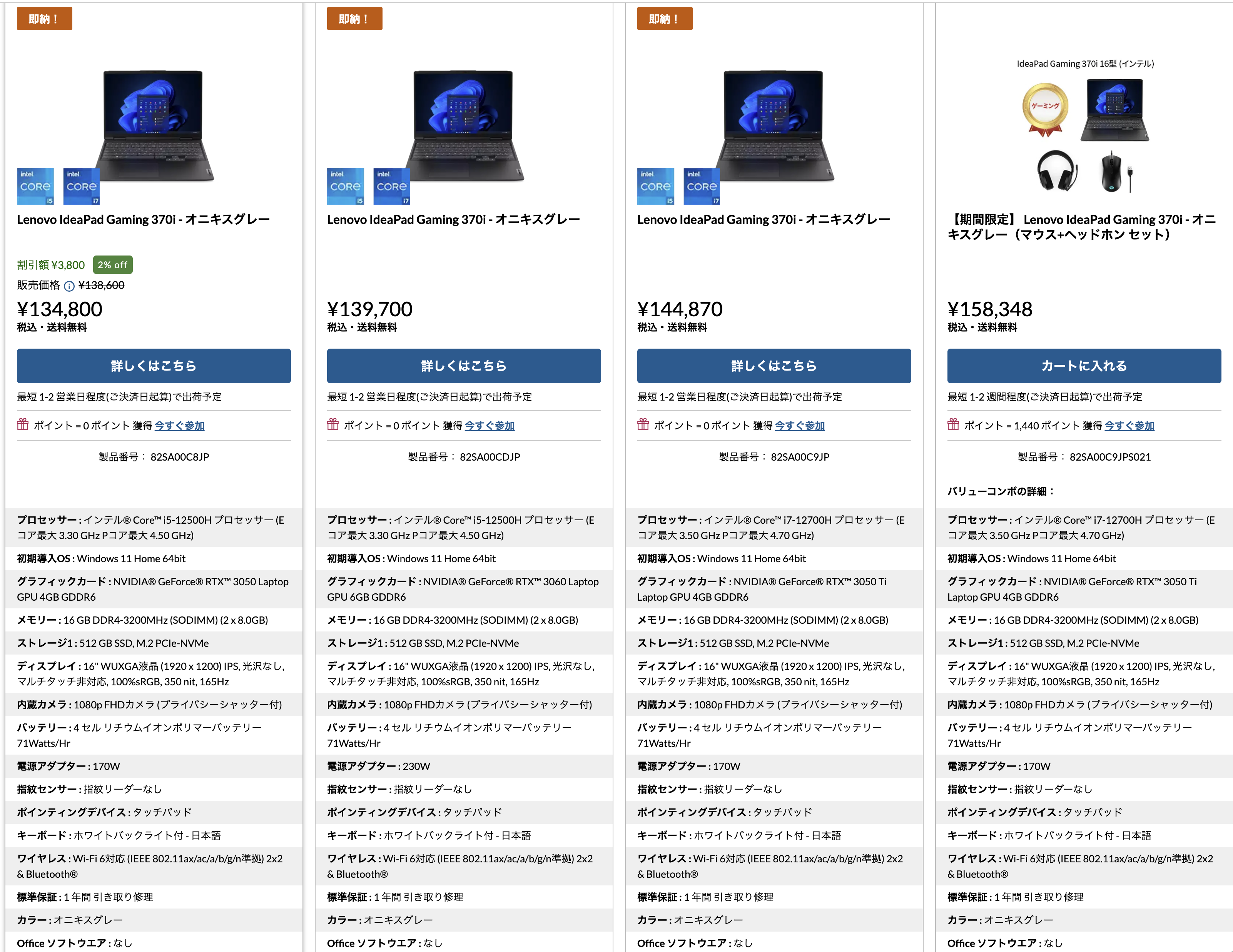
Task: Click 今すぐ参加 link on the 82SA00C9JP card
Action: 799,426
